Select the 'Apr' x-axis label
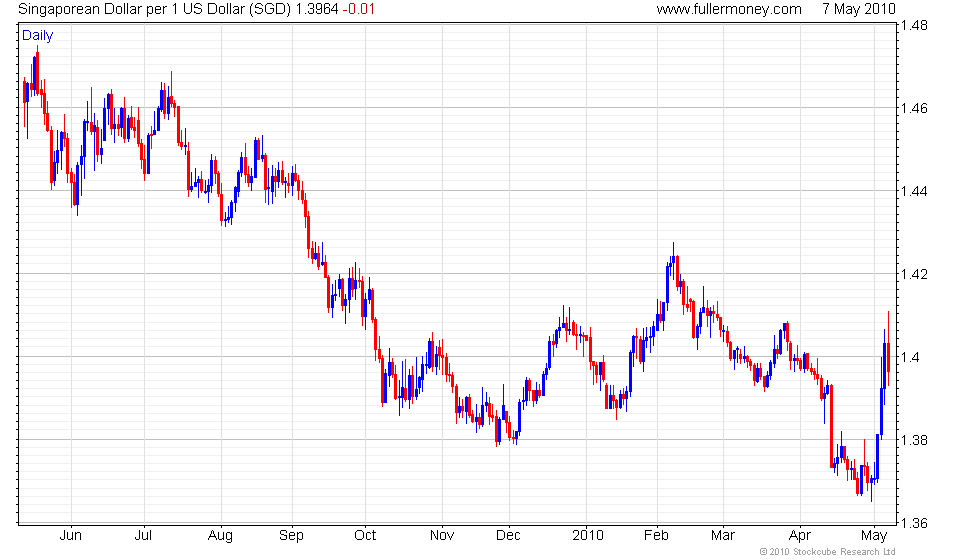Screen dimensions: 980x560 point(800,536)
